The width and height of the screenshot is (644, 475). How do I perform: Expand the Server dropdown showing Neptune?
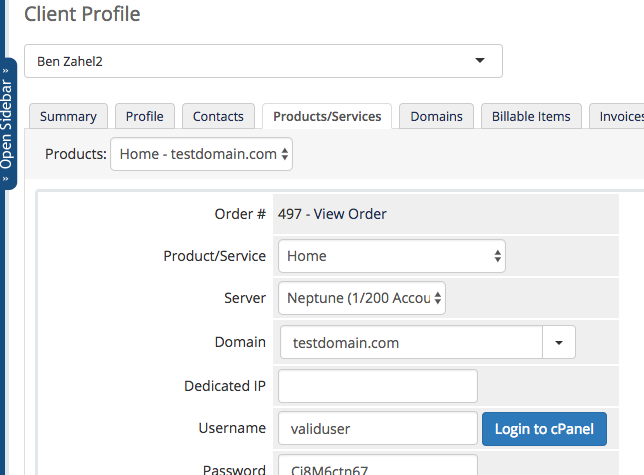click(x=362, y=298)
